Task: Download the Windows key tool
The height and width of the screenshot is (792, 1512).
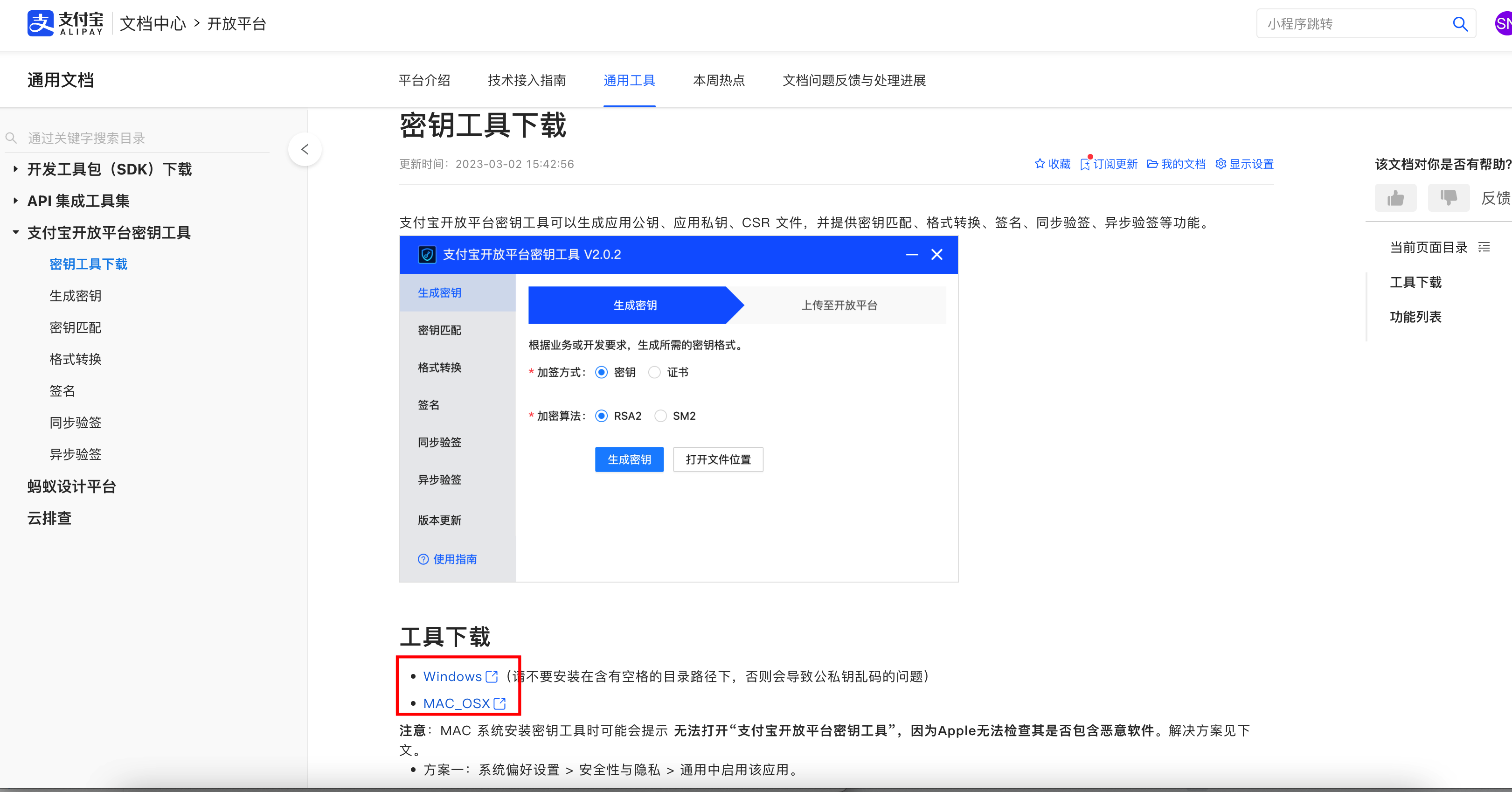Action: tap(452, 676)
